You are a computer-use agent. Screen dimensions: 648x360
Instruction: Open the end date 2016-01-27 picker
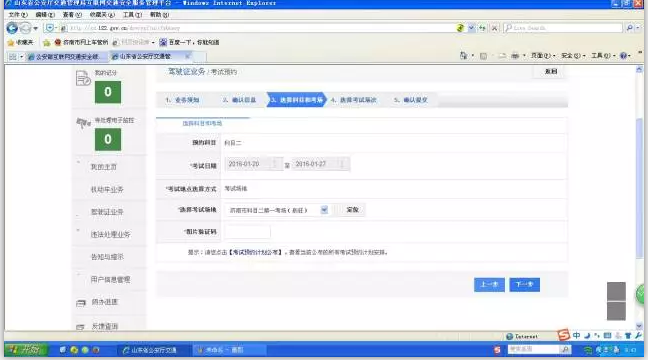pos(320,164)
